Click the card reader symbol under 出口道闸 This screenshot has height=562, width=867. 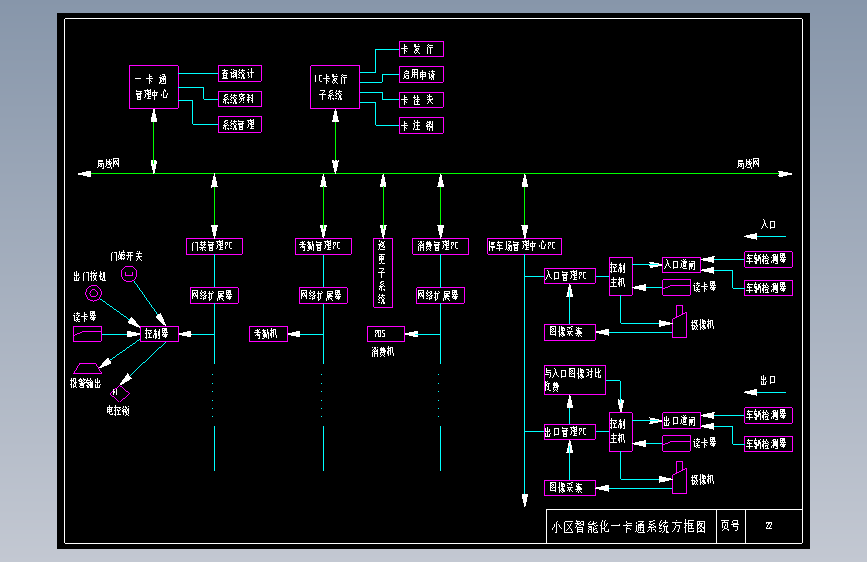pyautogui.click(x=676, y=444)
